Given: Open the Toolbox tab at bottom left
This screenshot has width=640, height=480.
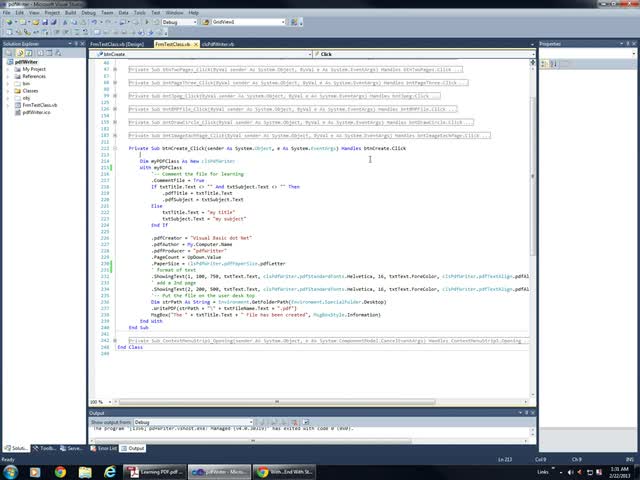Looking at the screenshot, I should coord(44,448).
